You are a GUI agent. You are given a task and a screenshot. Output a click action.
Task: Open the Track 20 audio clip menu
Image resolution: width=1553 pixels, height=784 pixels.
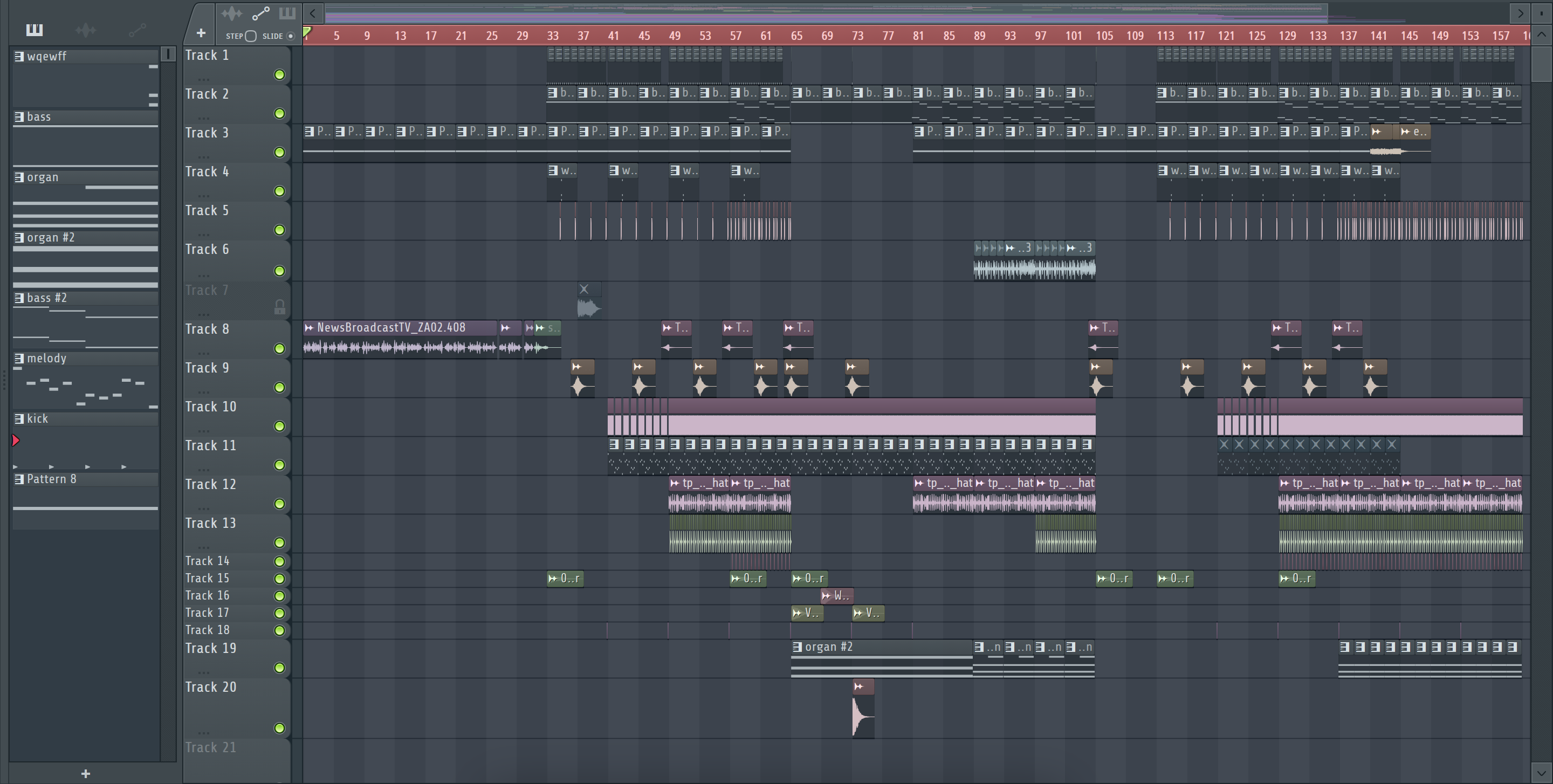858,686
